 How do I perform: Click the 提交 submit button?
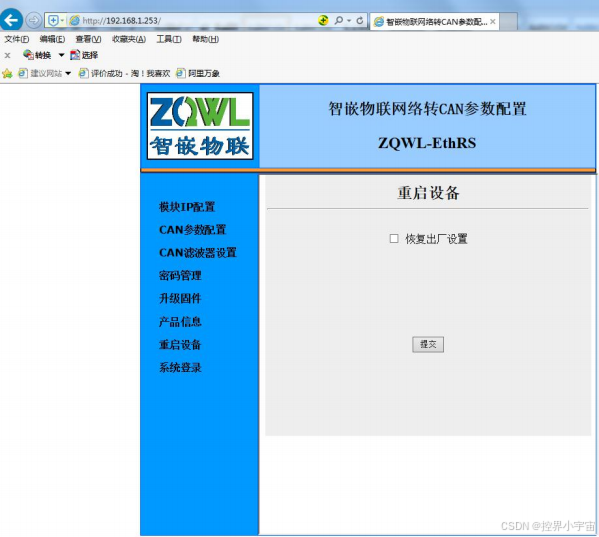pyautogui.click(x=428, y=344)
